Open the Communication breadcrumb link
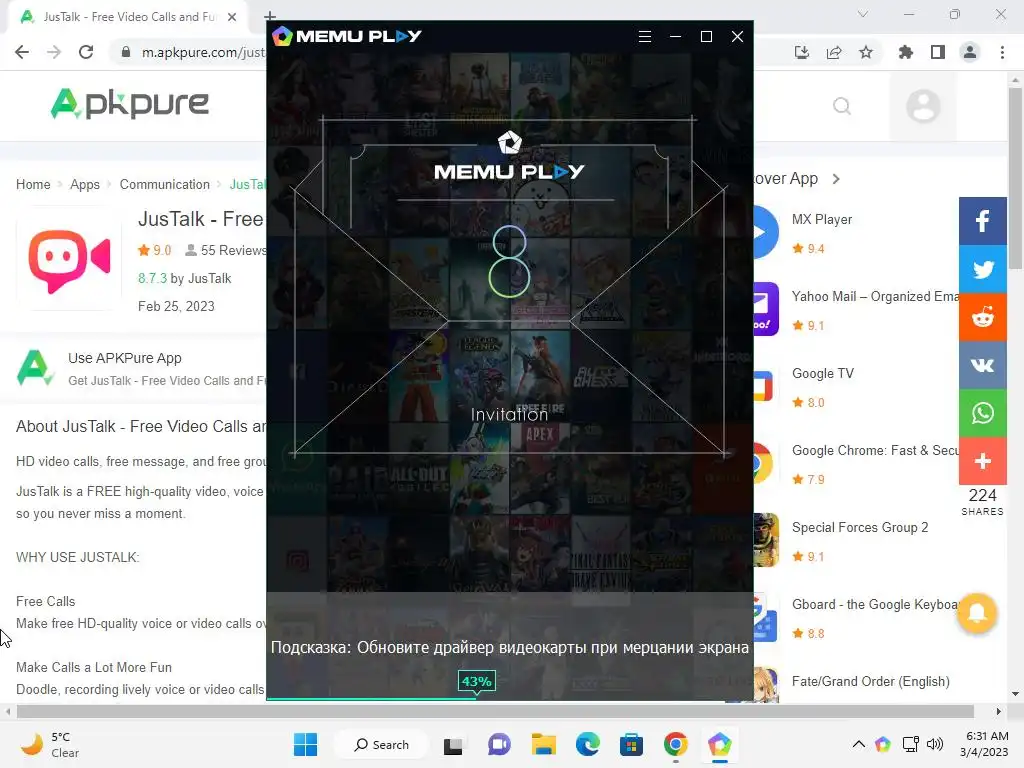The width and height of the screenshot is (1024, 768). (165, 184)
